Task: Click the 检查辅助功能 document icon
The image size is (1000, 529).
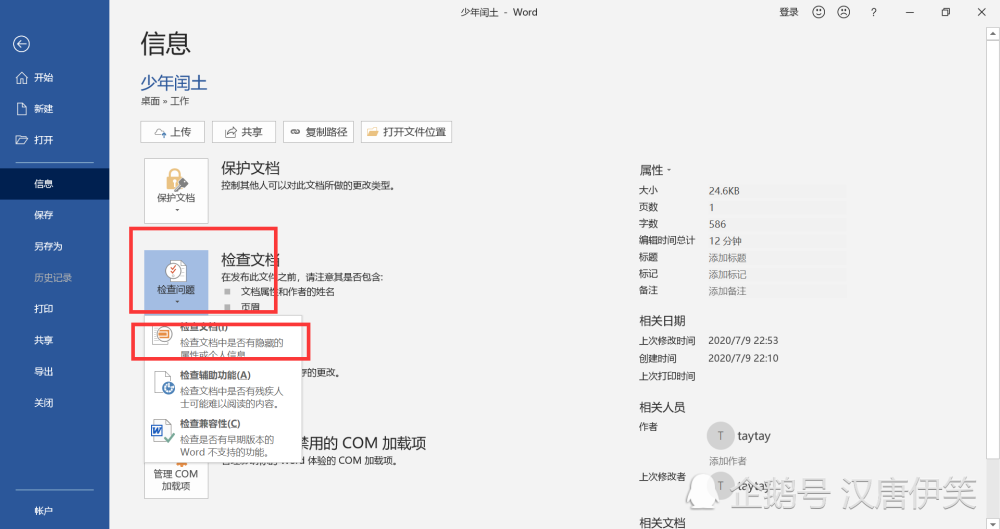Action: coord(164,383)
